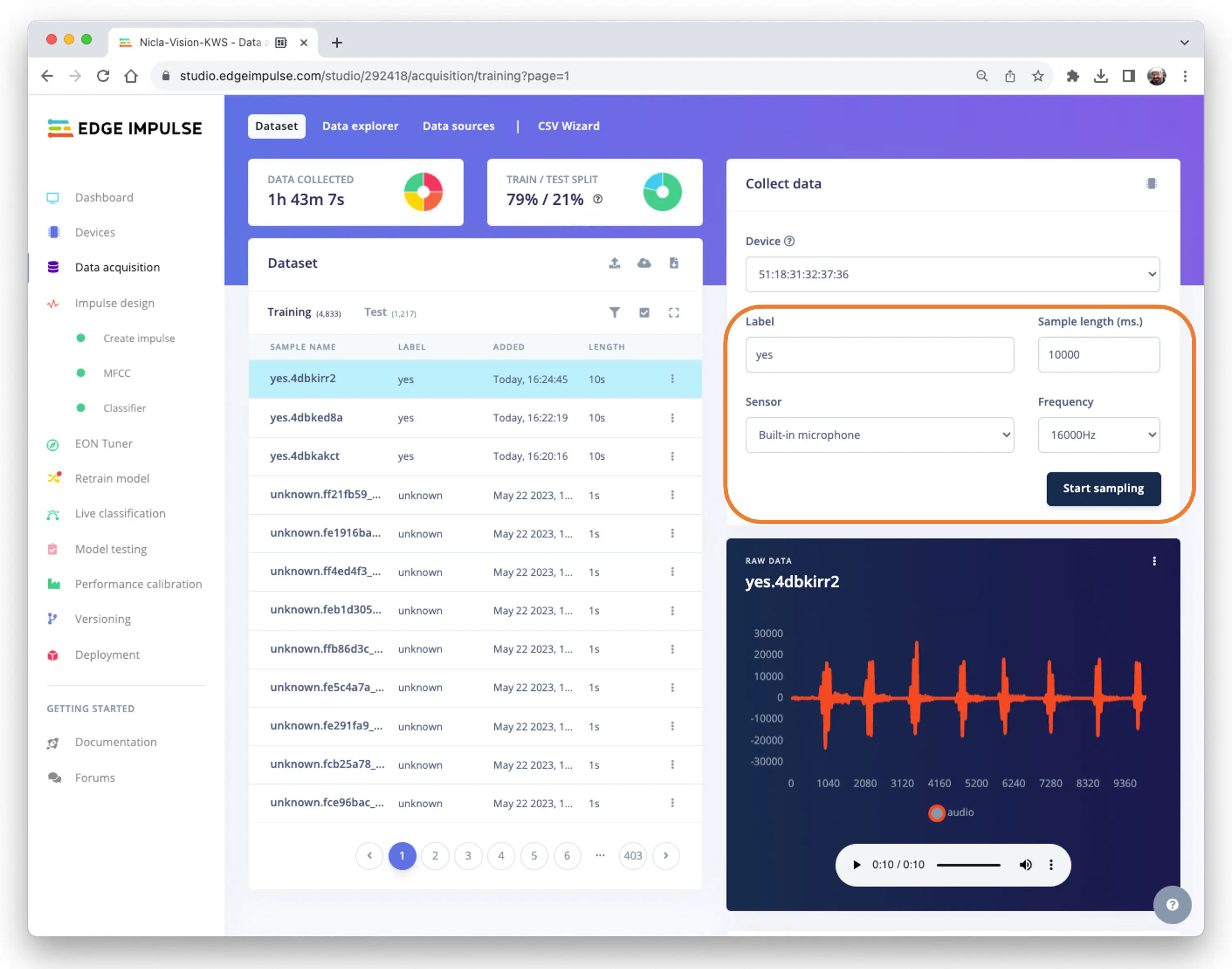Open the RAW DATA panel three-dot menu

[x=1154, y=560]
